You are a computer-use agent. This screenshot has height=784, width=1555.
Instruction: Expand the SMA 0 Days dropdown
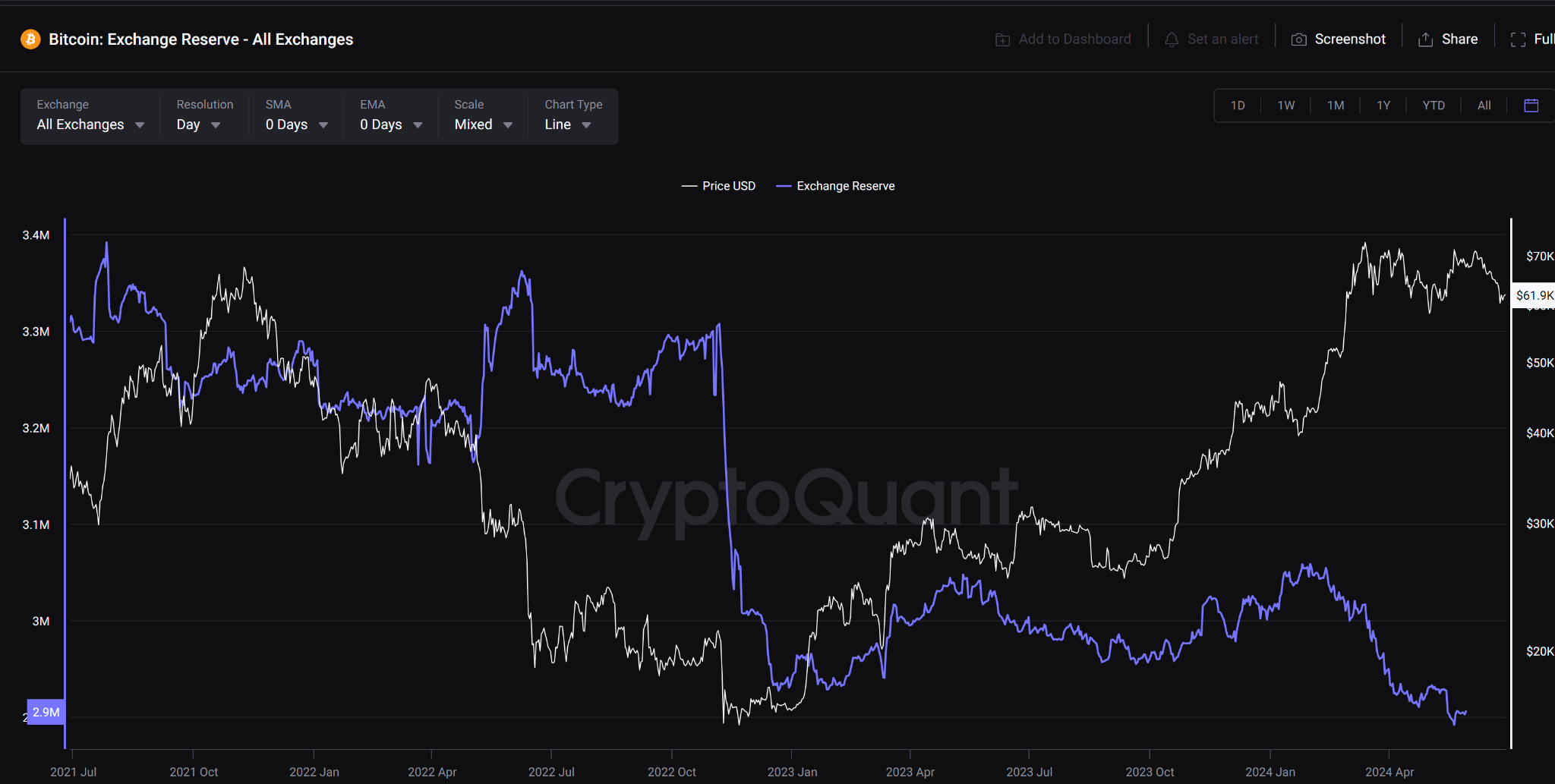pos(297,124)
